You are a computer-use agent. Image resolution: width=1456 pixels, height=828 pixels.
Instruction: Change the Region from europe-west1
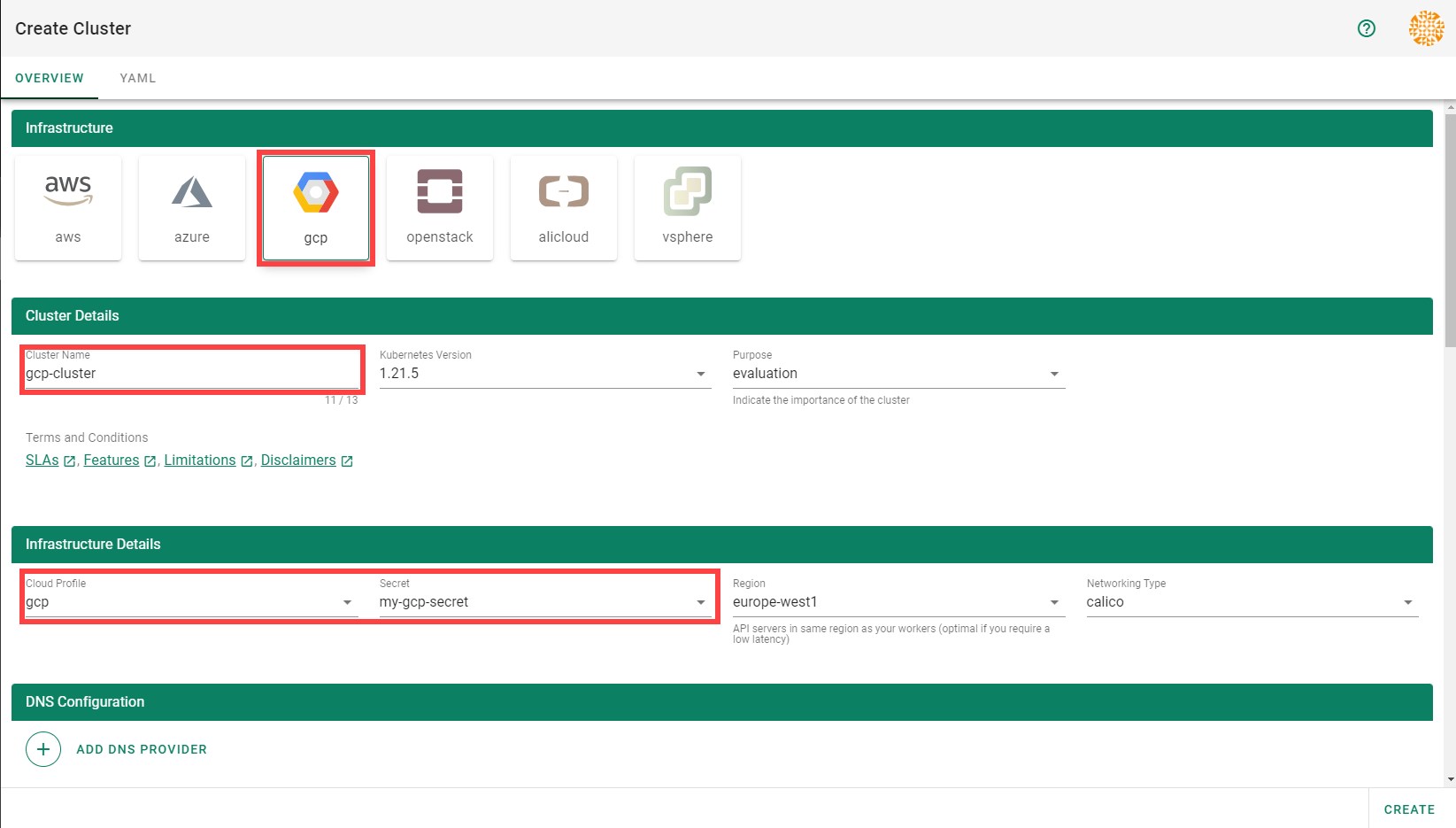[x=897, y=602]
